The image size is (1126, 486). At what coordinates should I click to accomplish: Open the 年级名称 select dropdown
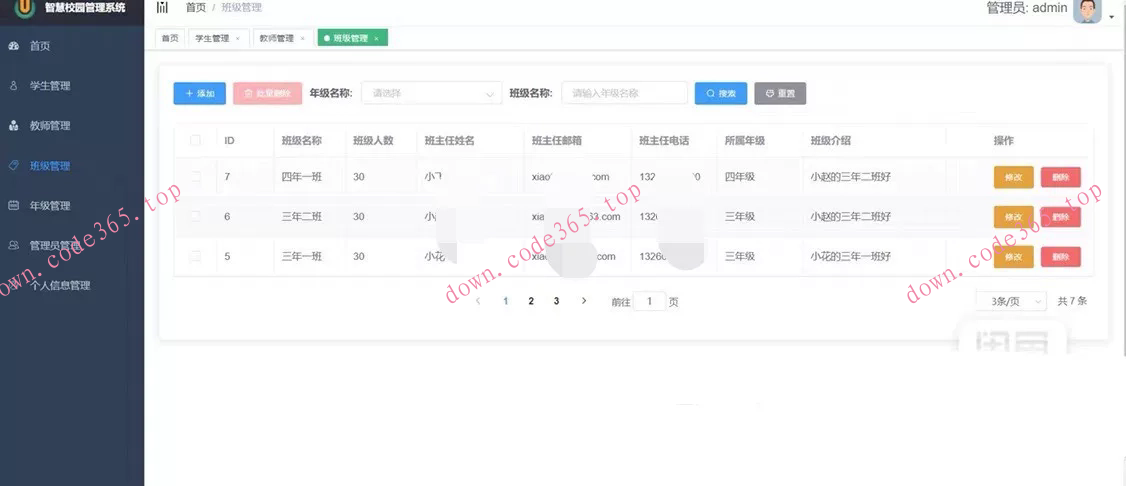click(432, 93)
